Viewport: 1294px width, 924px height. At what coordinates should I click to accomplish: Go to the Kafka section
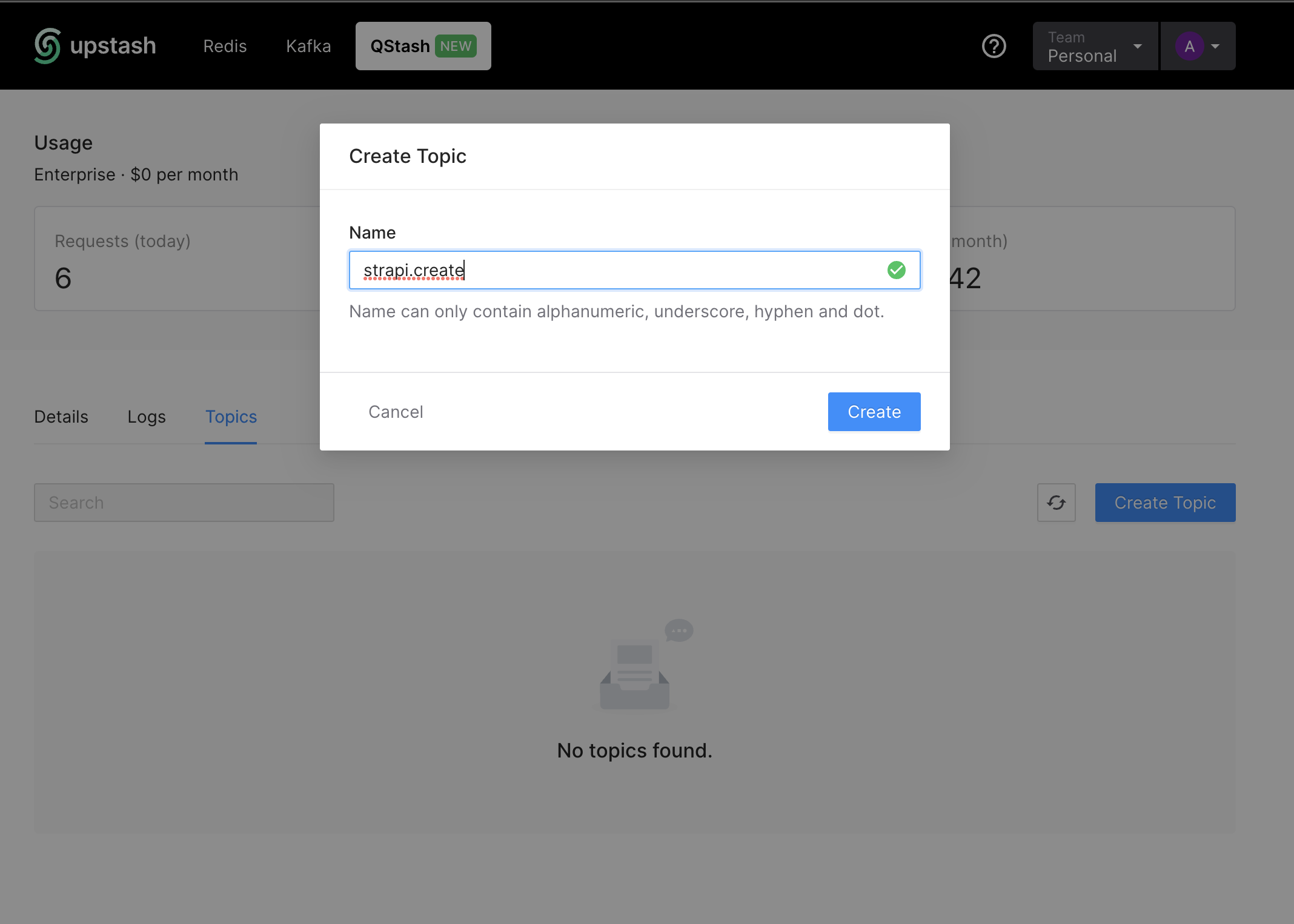tap(308, 46)
